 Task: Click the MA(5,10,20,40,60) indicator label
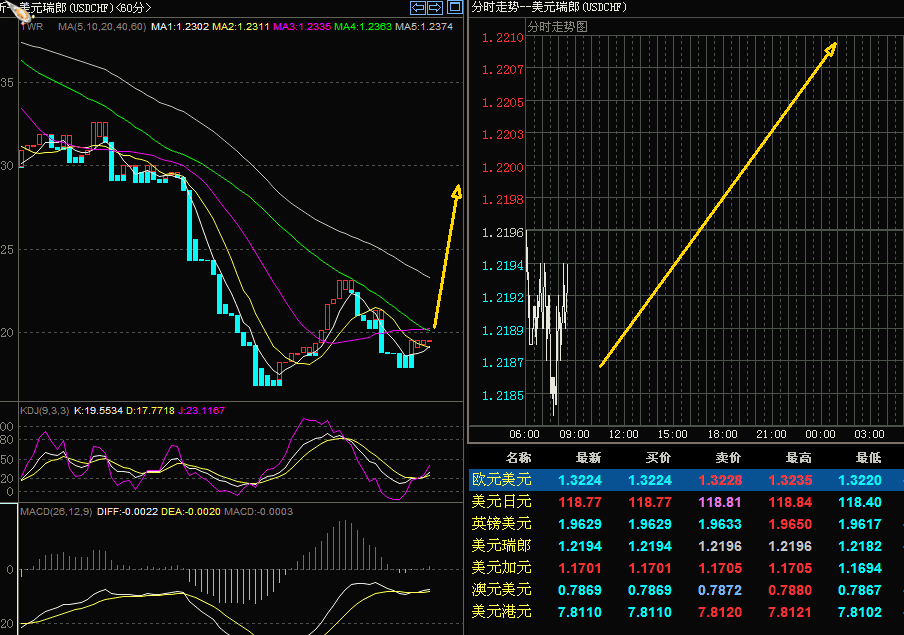coord(101,26)
